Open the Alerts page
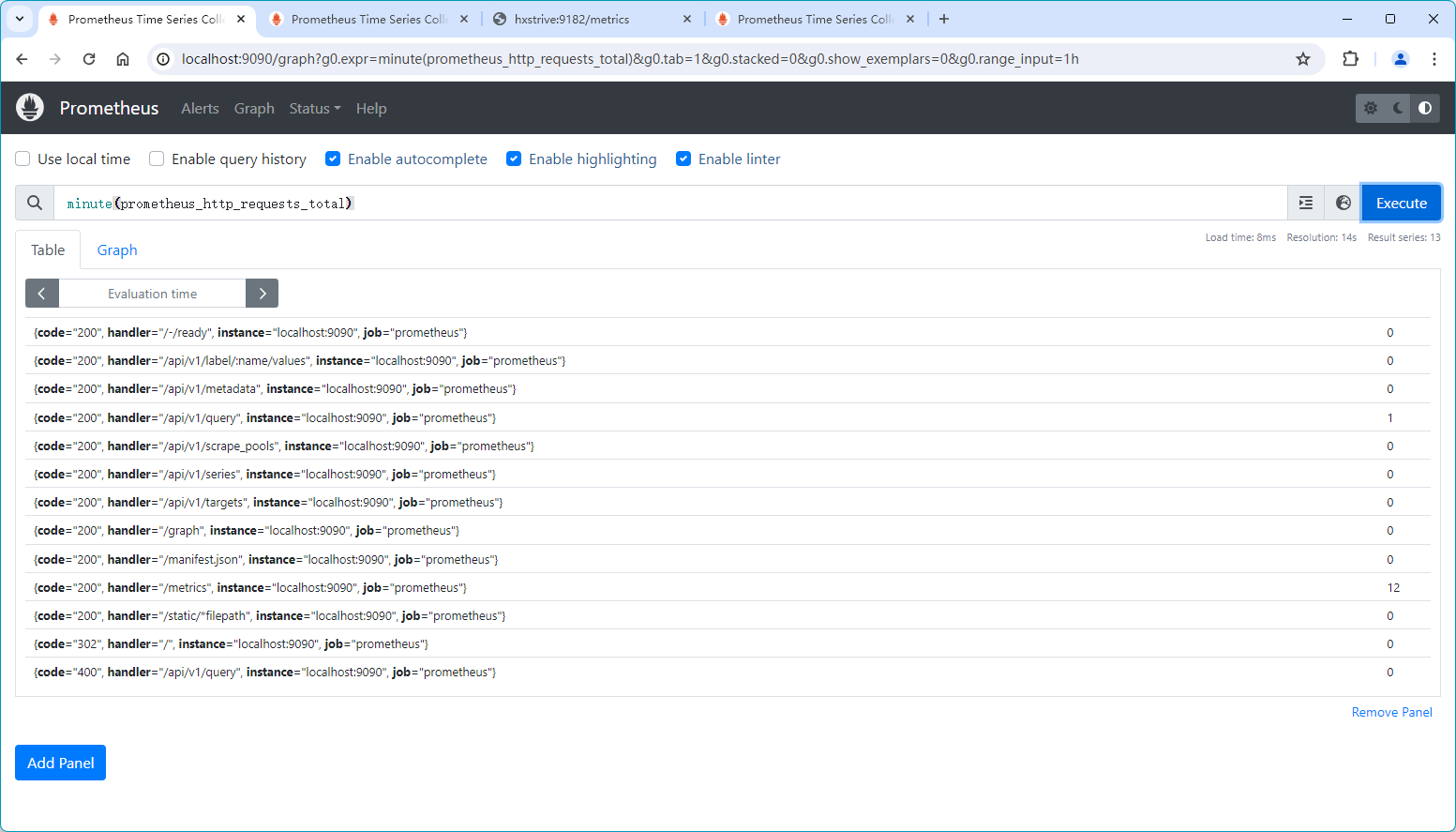Screen dimensions: 1456x832 coord(200,109)
